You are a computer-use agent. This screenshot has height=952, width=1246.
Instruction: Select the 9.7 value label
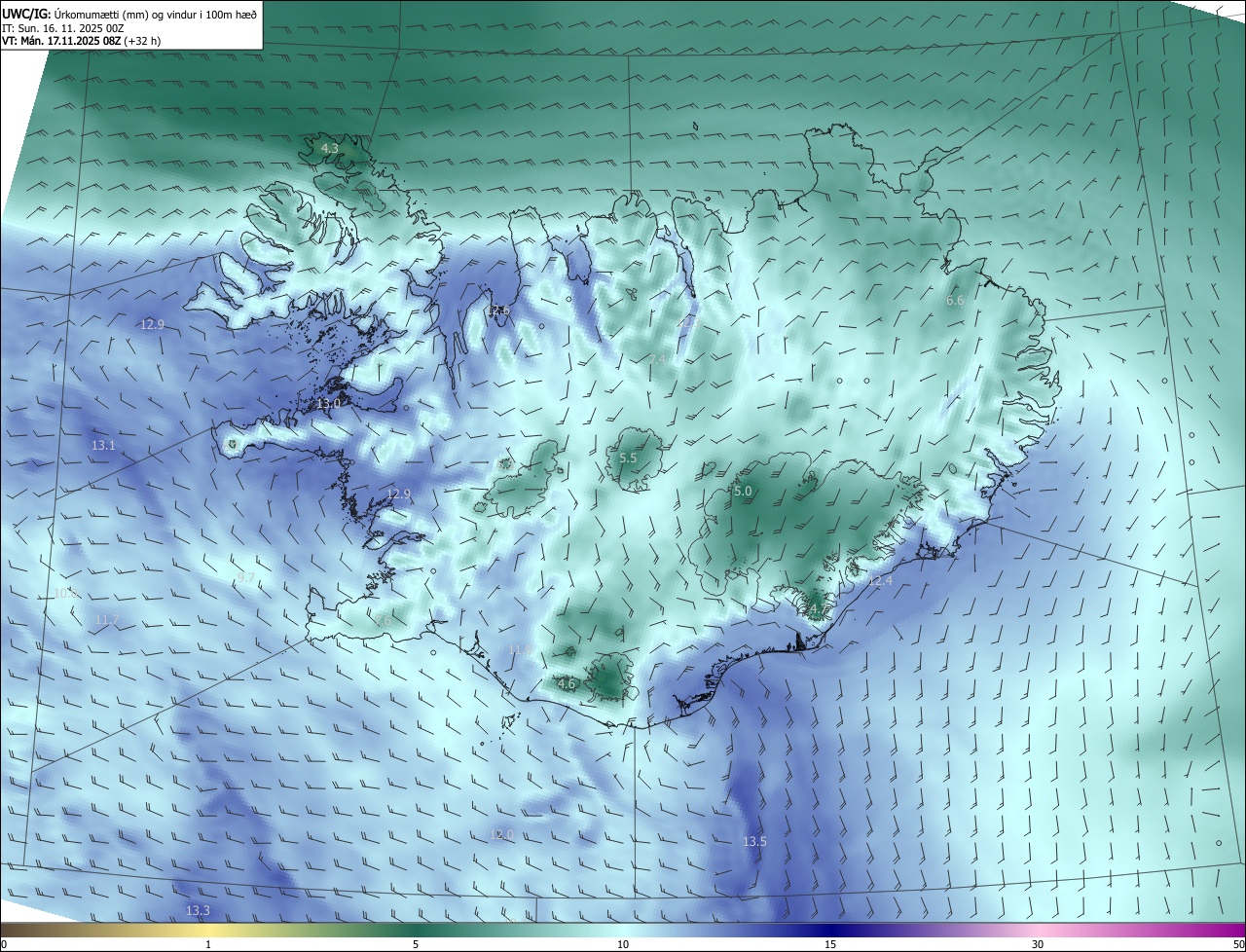pyautogui.click(x=245, y=577)
